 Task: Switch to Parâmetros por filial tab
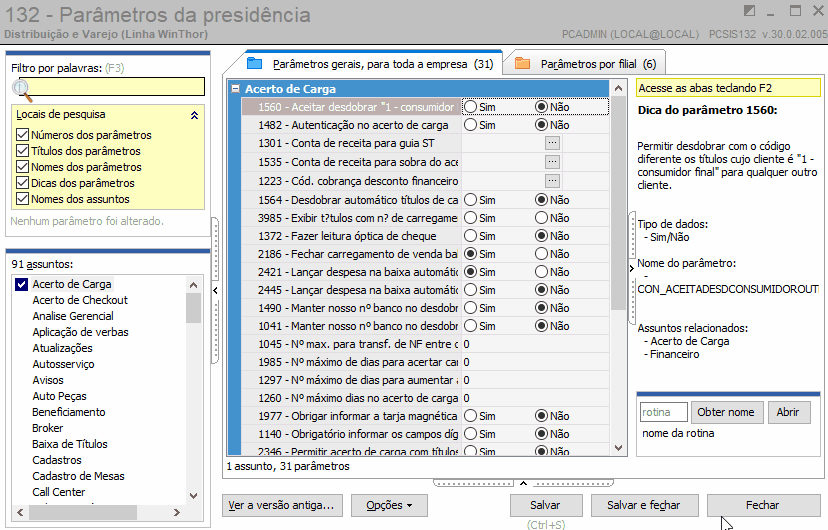tap(585, 64)
